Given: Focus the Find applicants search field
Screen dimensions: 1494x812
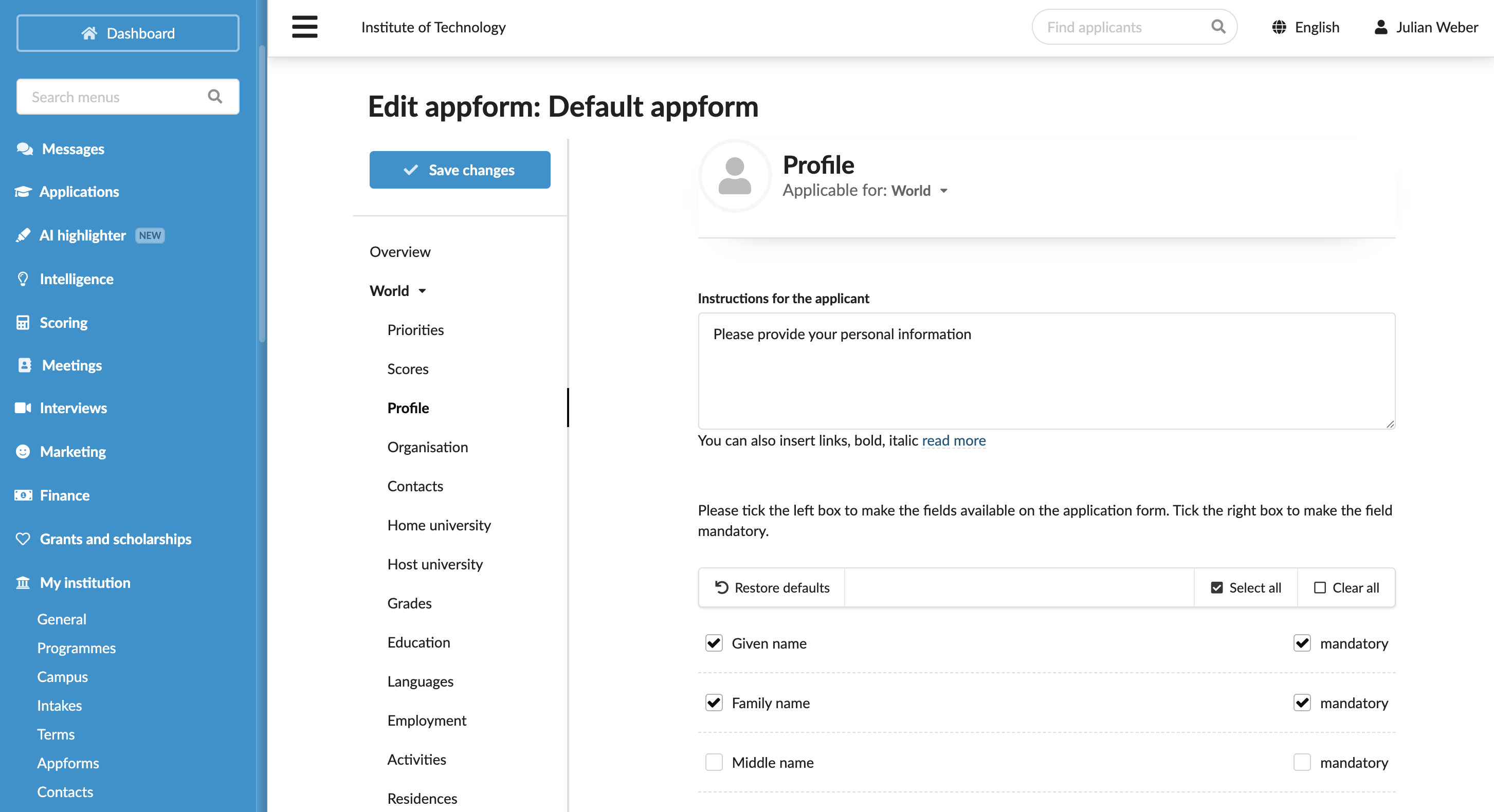Looking at the screenshot, I should [x=1134, y=27].
